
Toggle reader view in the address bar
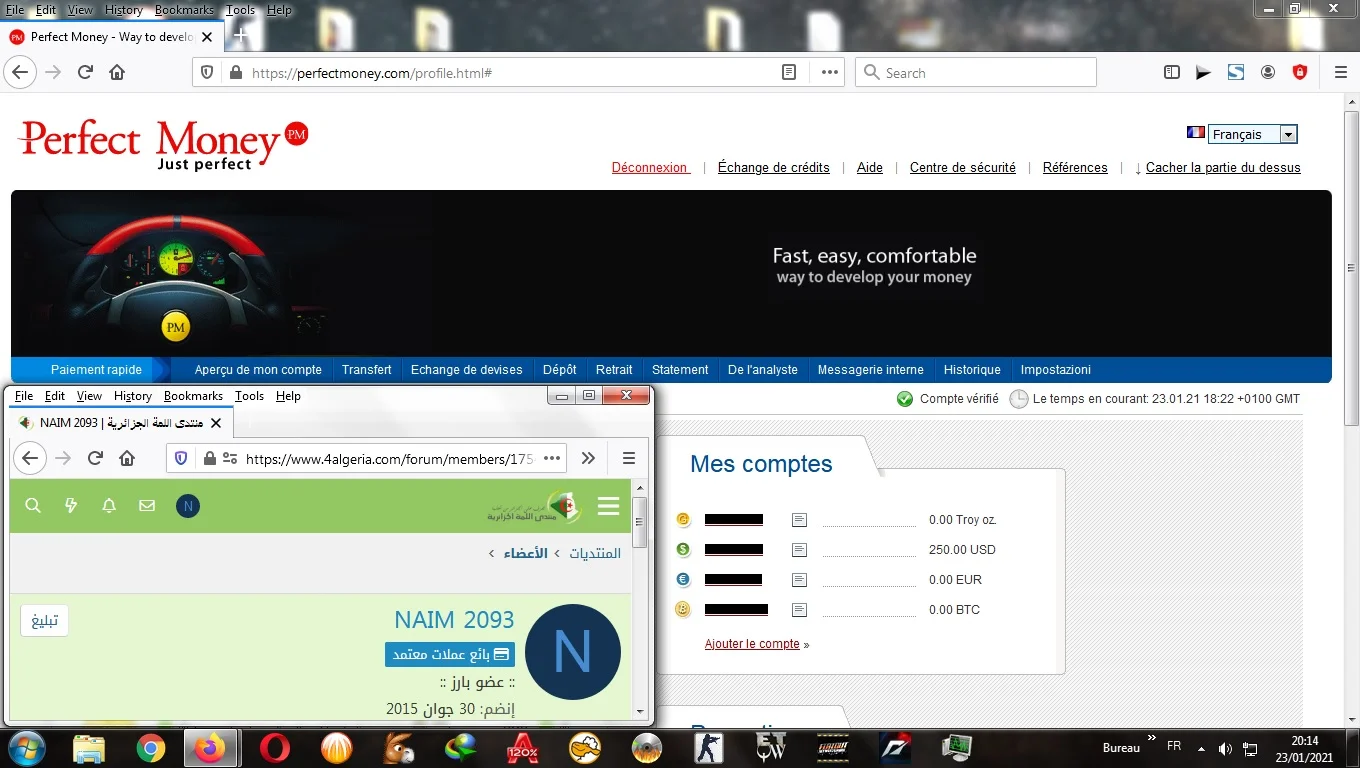(789, 72)
